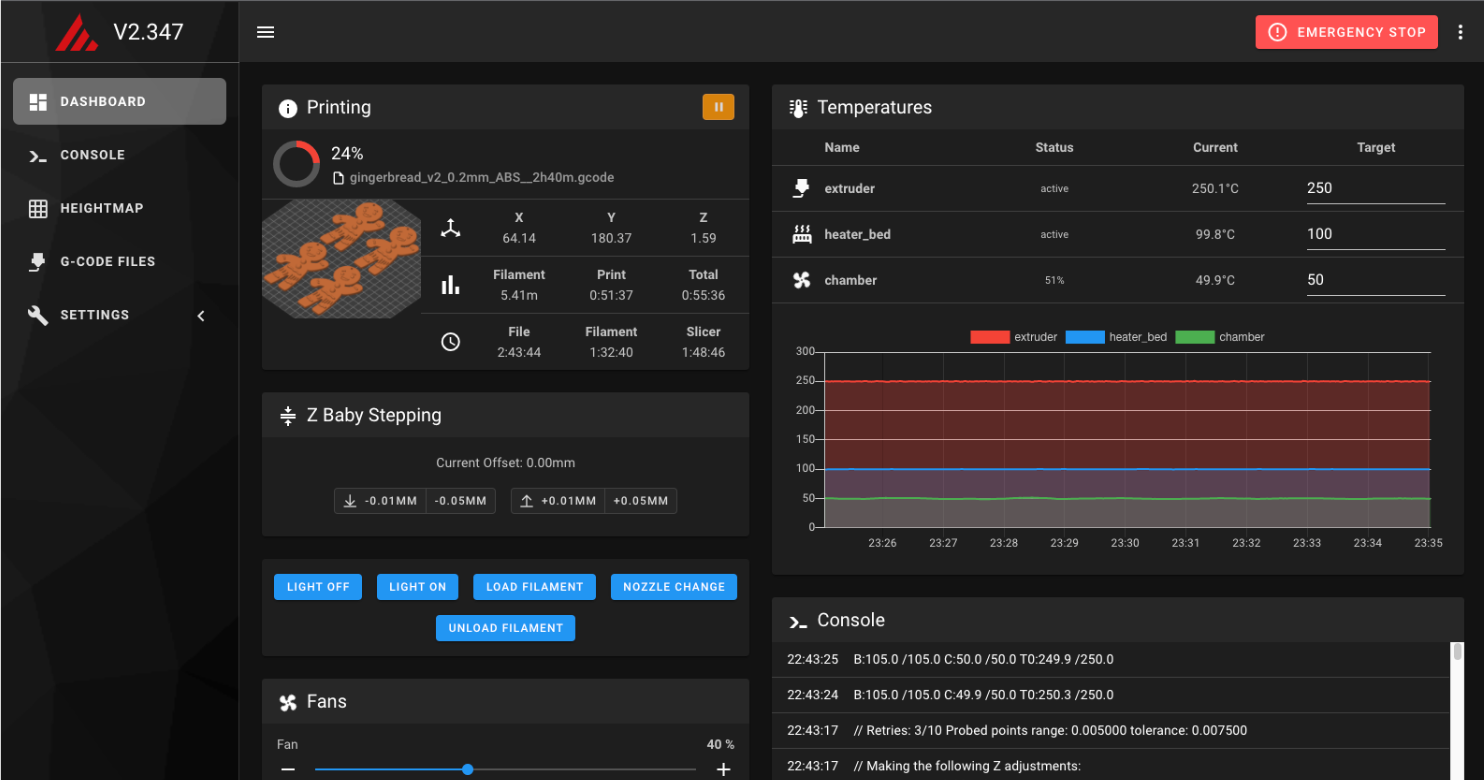Collapse the Settings submenu chevron
This screenshot has height=780, width=1484.
201,315
